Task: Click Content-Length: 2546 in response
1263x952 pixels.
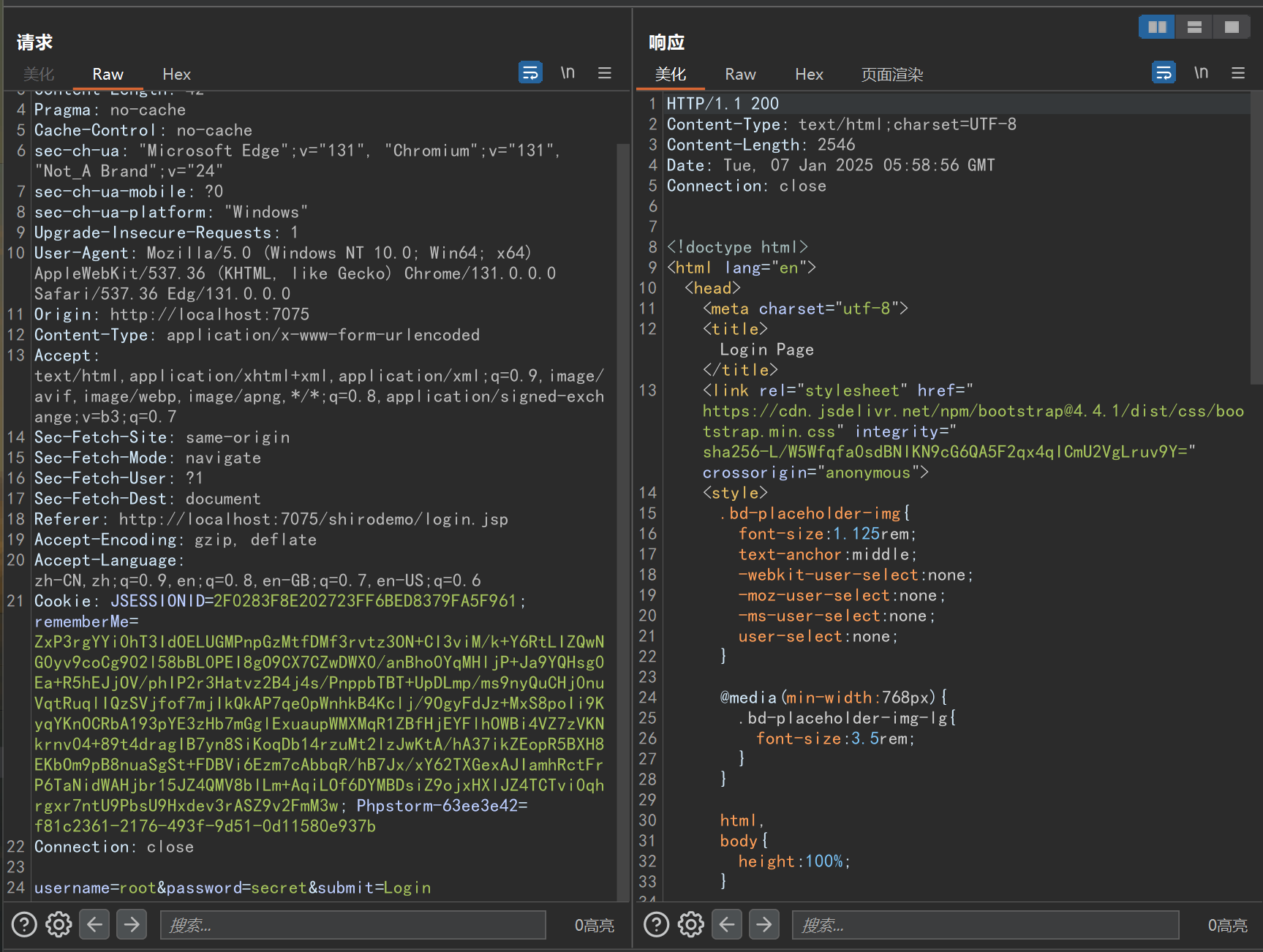Action: 761,145
